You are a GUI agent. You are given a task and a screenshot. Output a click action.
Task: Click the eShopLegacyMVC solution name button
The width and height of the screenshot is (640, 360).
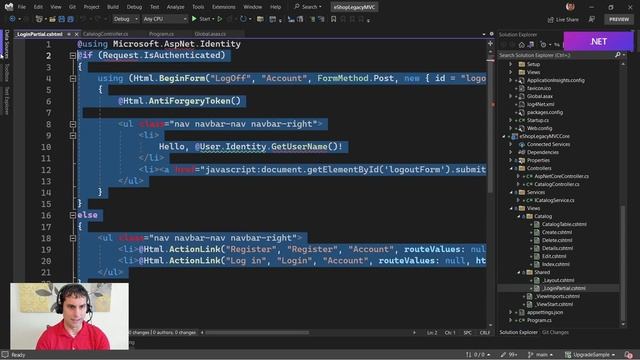click(354, 7)
